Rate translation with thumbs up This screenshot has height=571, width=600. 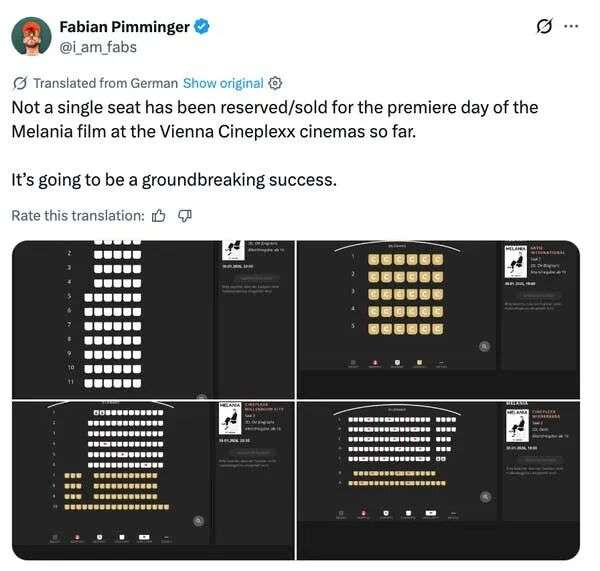click(157, 215)
